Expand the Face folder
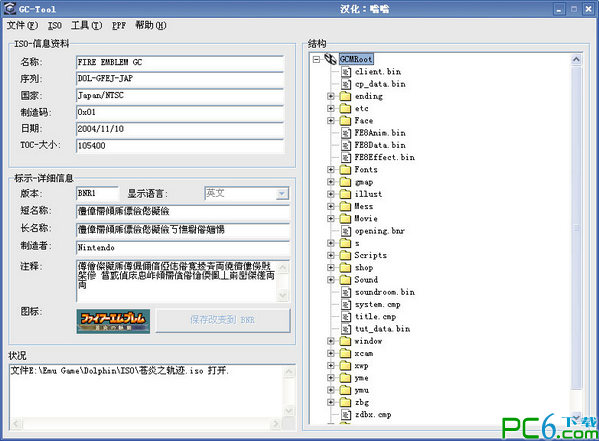This screenshot has width=599, height=441. click(x=331, y=120)
